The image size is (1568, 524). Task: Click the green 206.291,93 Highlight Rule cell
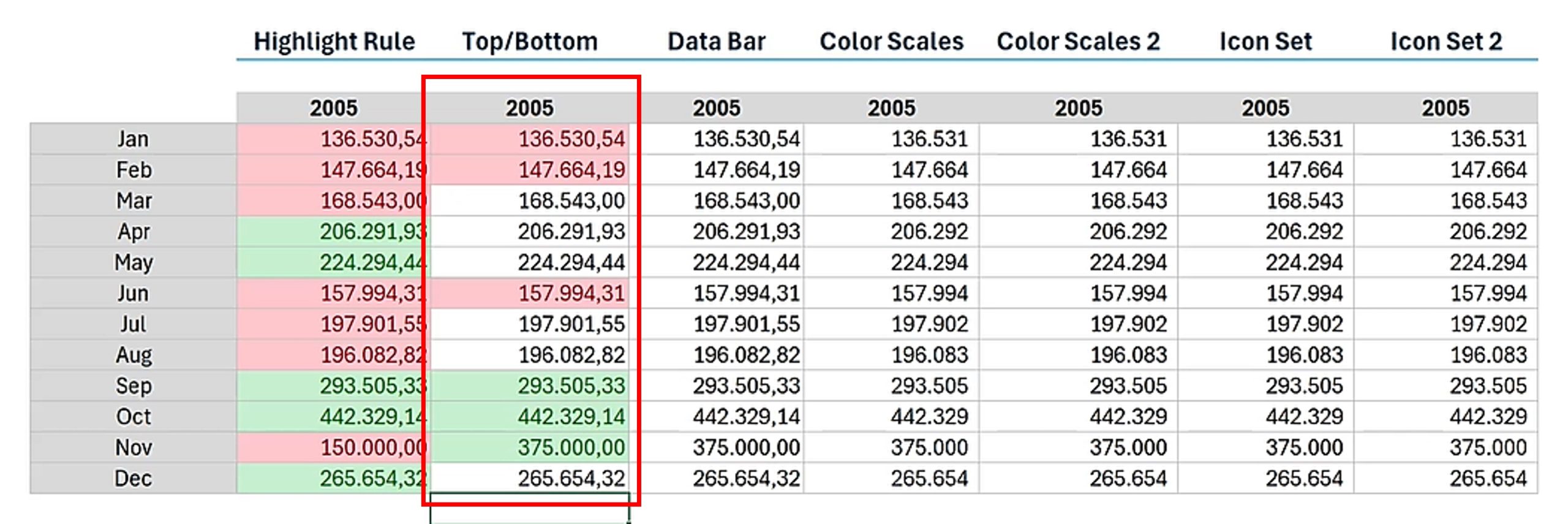pyautogui.click(x=334, y=232)
